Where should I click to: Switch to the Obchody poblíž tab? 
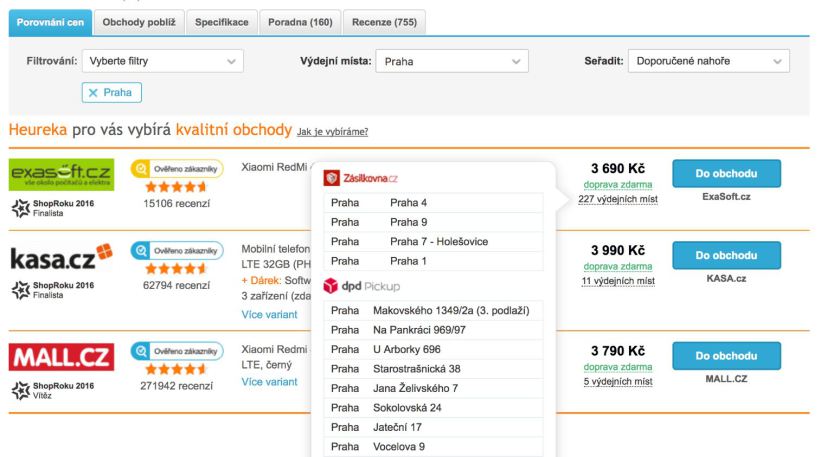pos(139,23)
